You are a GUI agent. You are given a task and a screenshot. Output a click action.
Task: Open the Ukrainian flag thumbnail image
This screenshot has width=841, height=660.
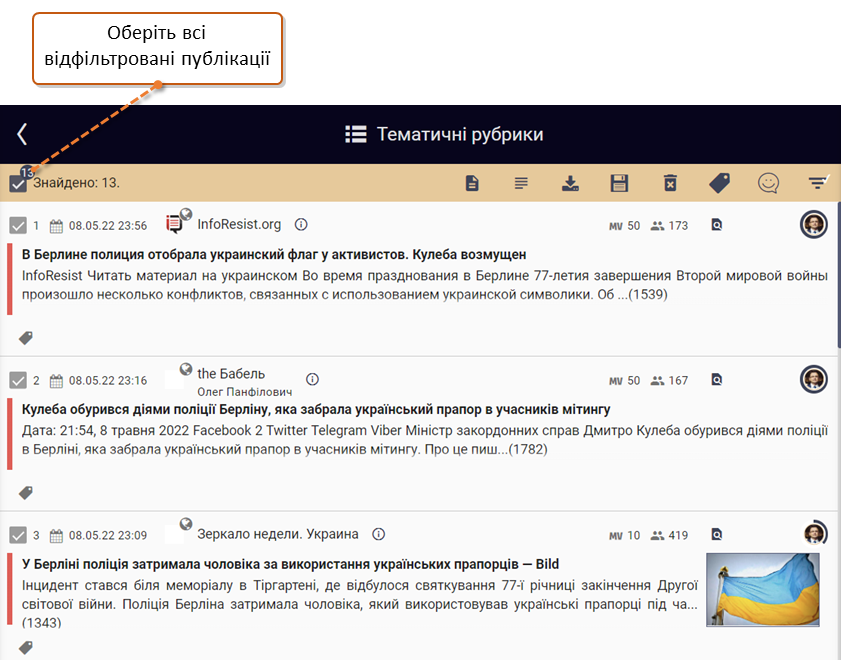click(763, 590)
